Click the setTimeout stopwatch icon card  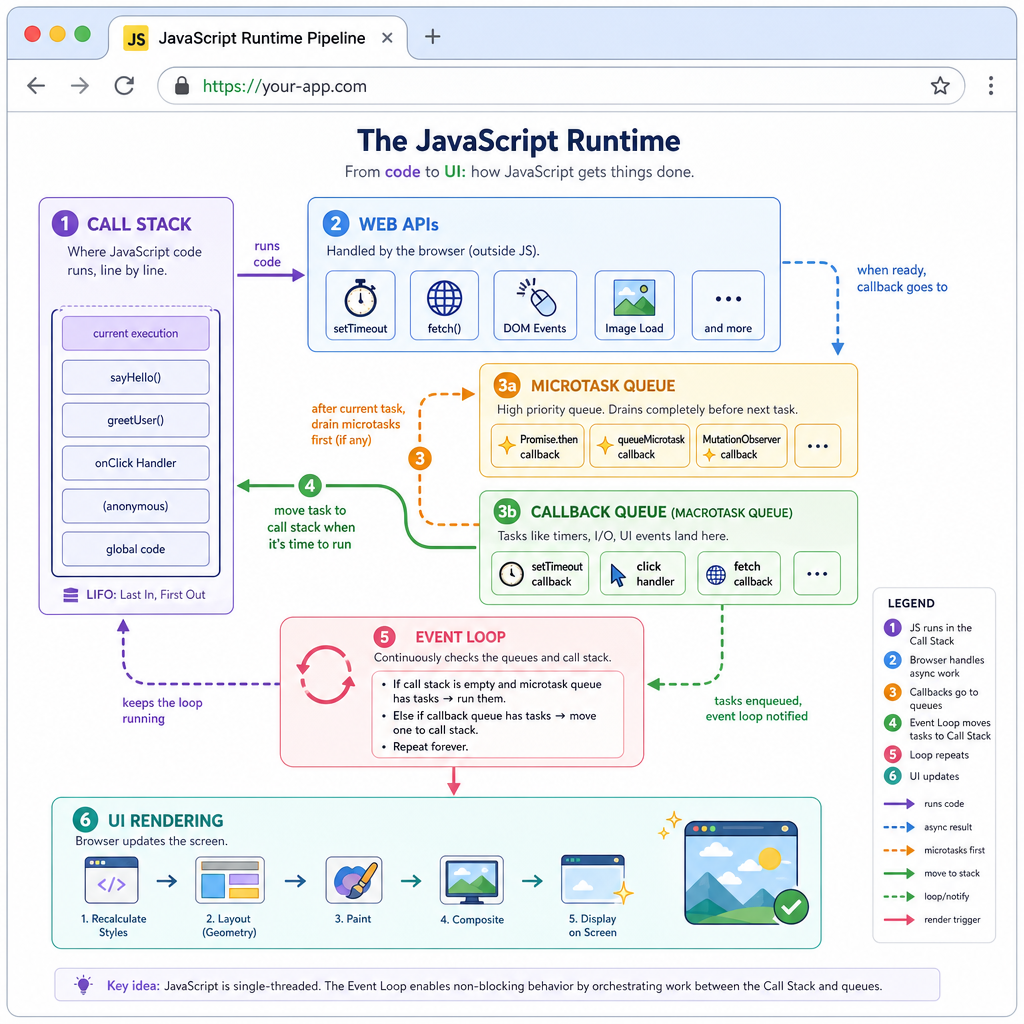tap(360, 306)
